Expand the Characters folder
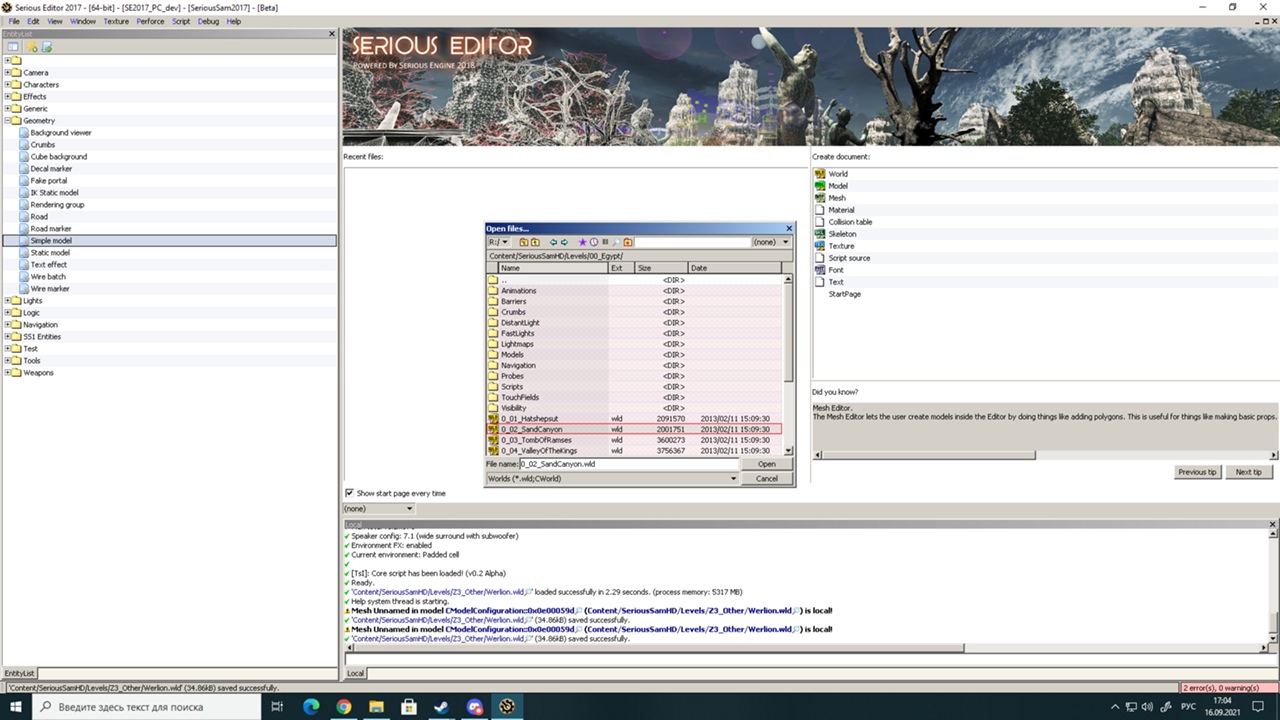Image resolution: width=1280 pixels, height=720 pixels. point(8,85)
